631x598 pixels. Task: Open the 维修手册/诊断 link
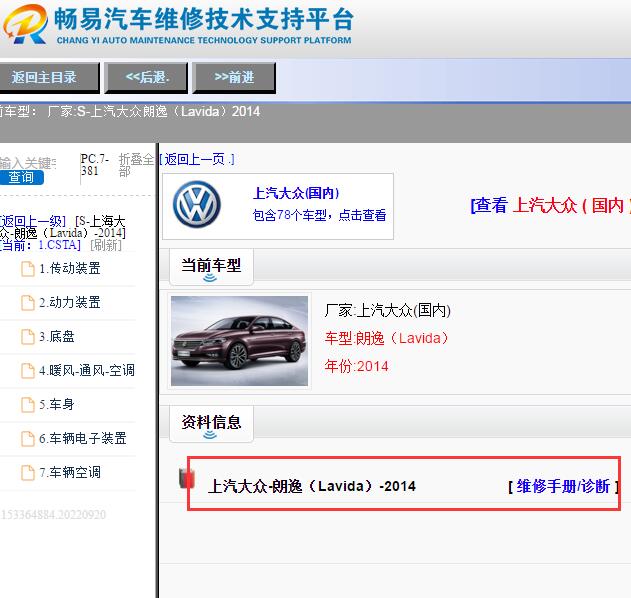click(563, 487)
